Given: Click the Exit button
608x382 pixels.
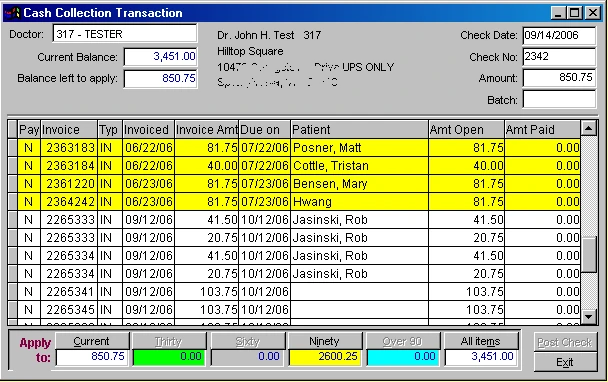Looking at the screenshot, I should tap(565, 362).
